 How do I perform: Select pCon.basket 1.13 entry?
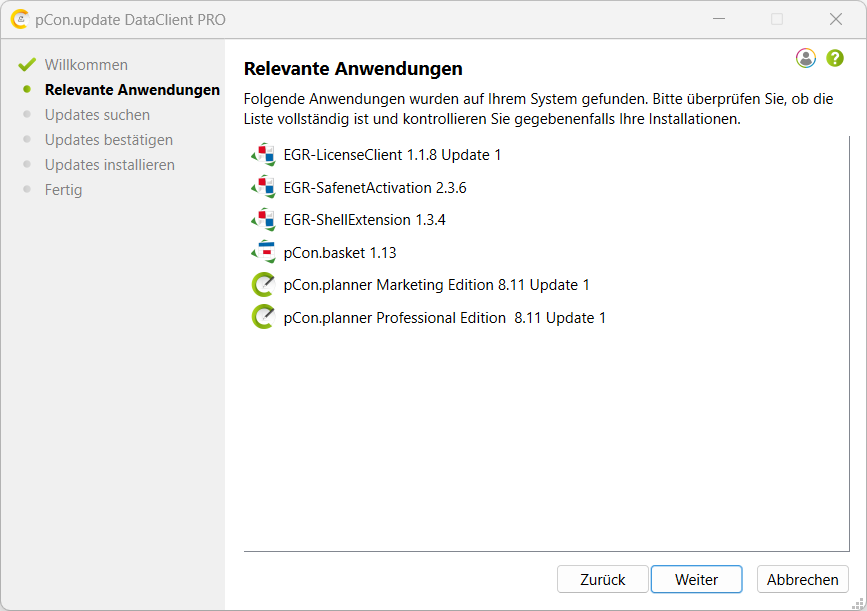[340, 252]
